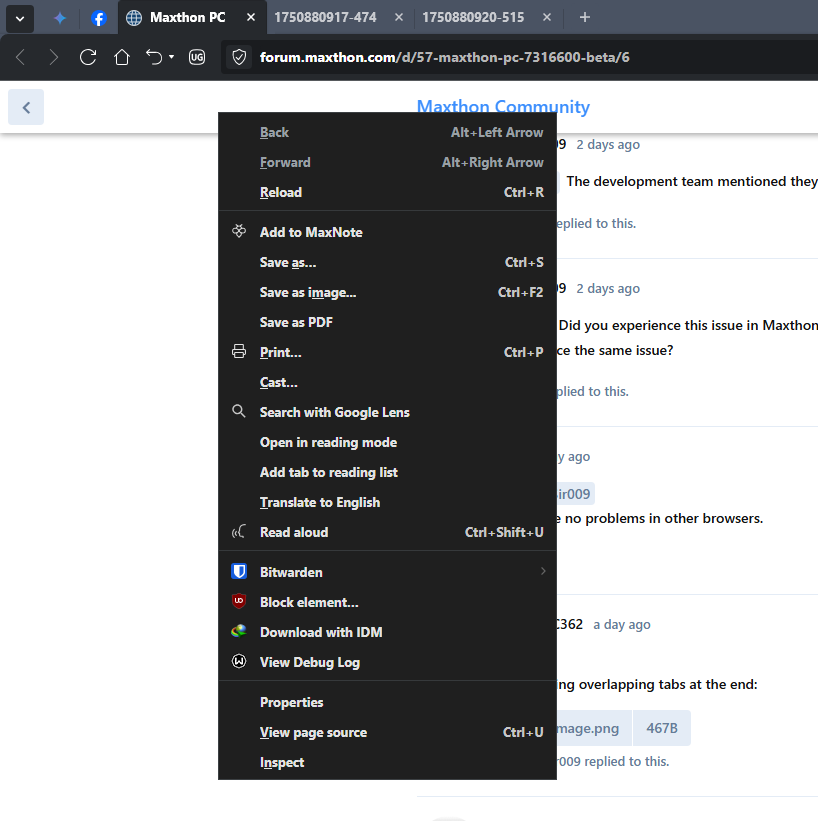Expand the Bitwarden submenu arrow

point(543,571)
